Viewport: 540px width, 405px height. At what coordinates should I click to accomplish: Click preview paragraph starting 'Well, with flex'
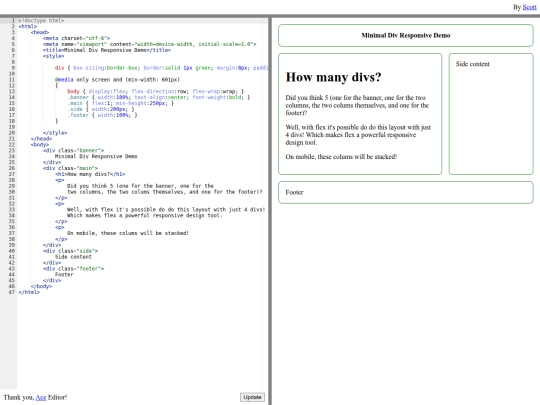(358, 135)
